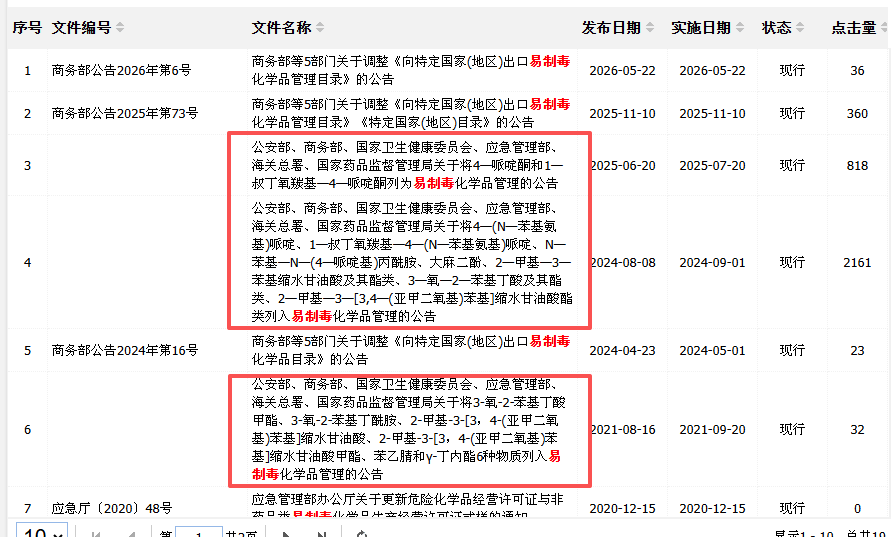Image resolution: width=891 pixels, height=537 pixels.
Task: Click sequence number 6 in the 序号 column
Action: [x=27, y=430]
